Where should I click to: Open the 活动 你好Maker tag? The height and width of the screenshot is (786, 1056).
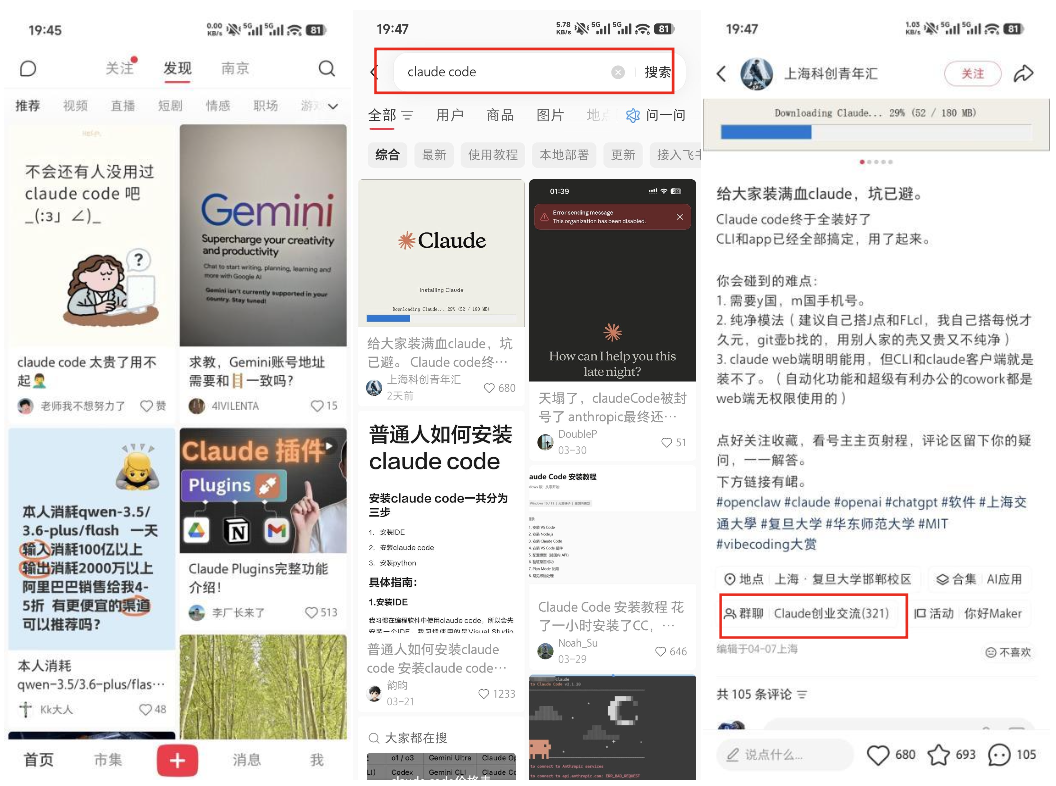click(x=968, y=614)
